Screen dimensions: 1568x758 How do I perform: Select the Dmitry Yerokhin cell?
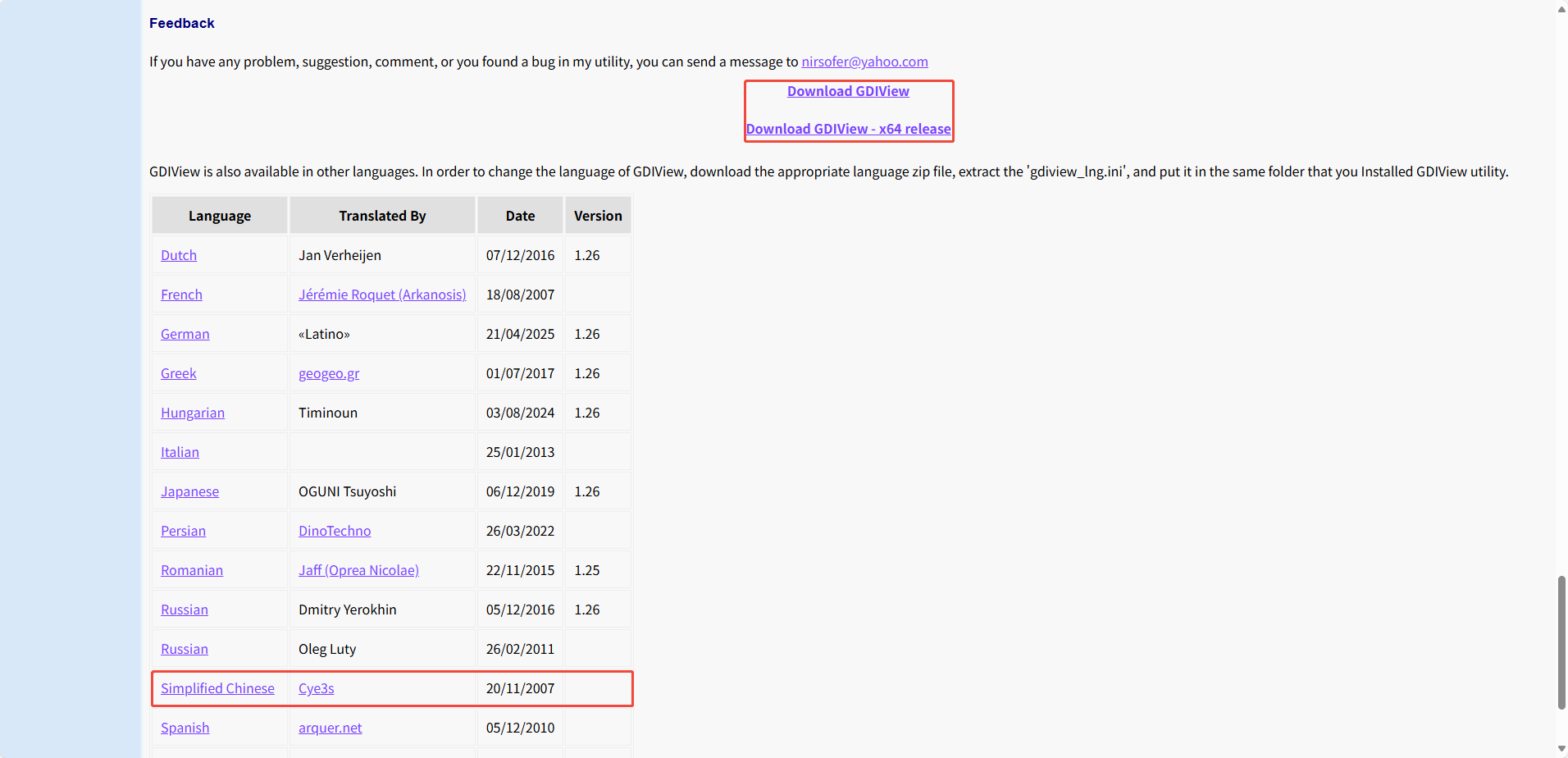pyautogui.click(x=382, y=610)
